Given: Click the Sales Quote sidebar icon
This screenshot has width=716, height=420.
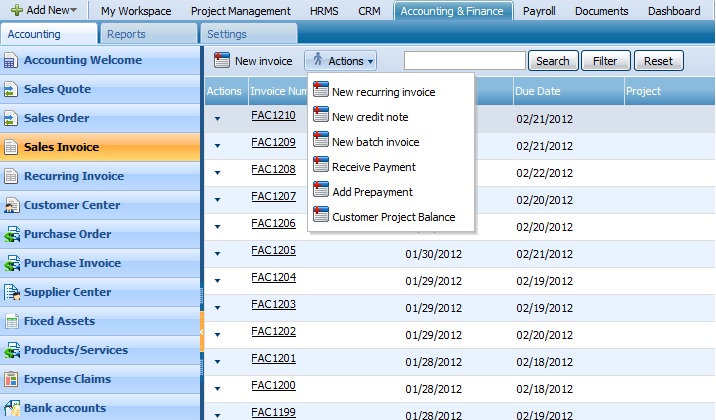Looking at the screenshot, I should pyautogui.click(x=11, y=89).
